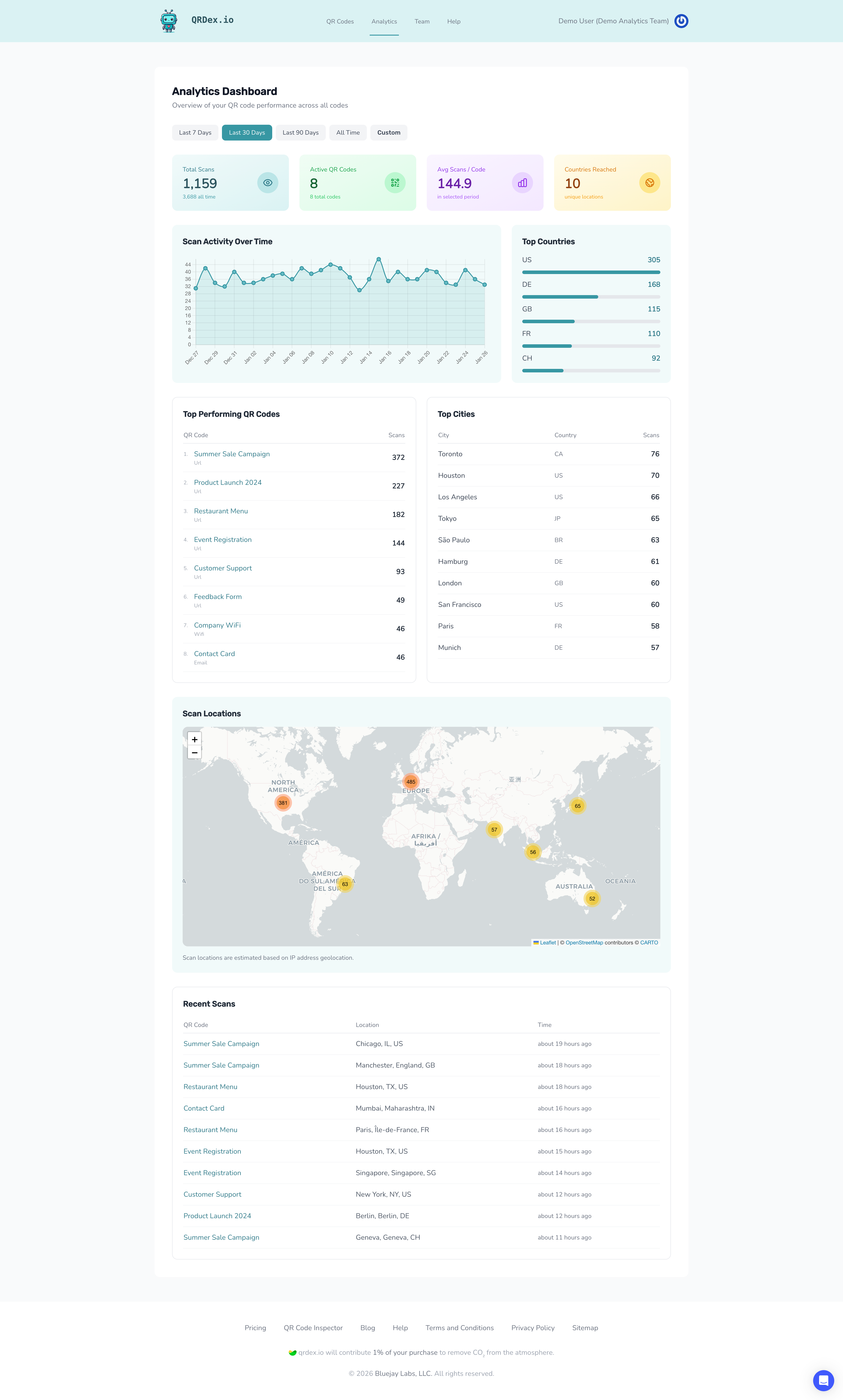
Task: Zoom in on the scan locations map
Action: pyautogui.click(x=194, y=739)
